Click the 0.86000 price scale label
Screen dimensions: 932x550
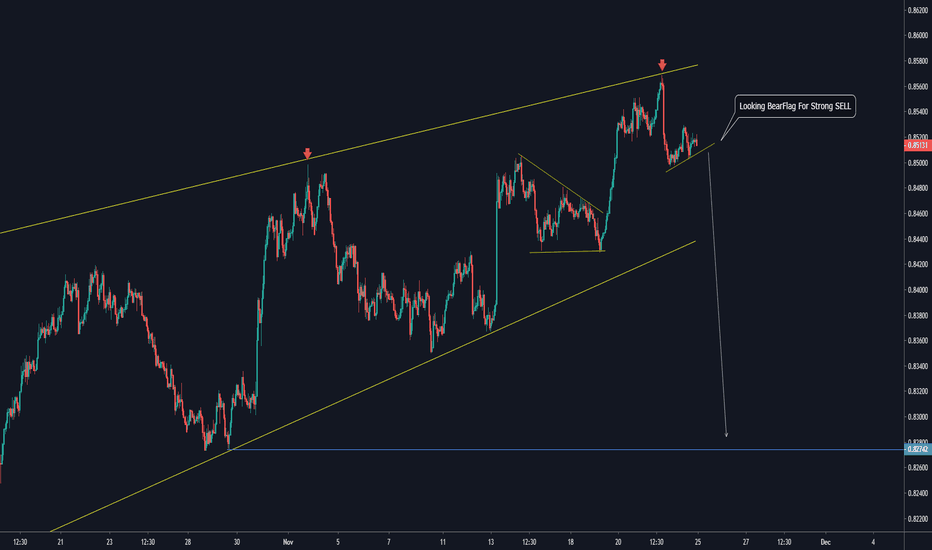pos(917,36)
